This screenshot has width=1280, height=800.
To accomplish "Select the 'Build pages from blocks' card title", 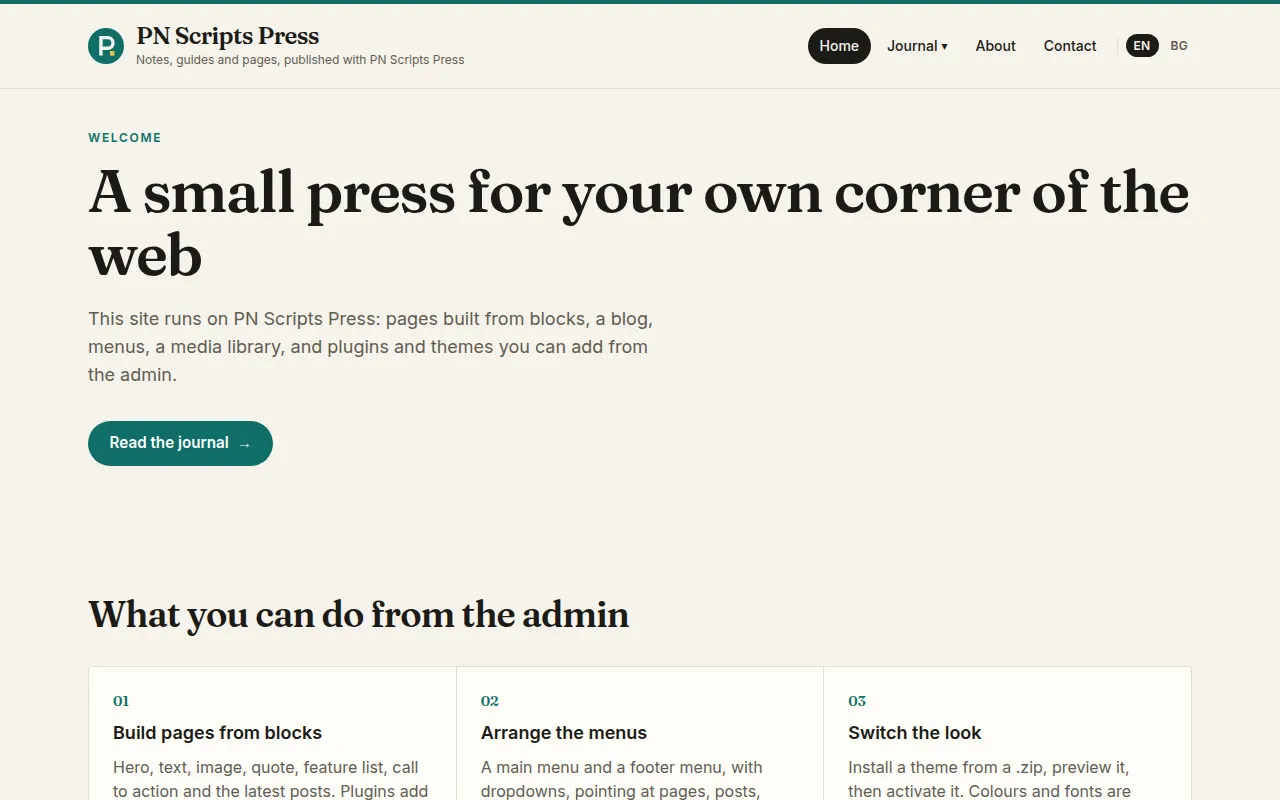I will pos(217,733).
